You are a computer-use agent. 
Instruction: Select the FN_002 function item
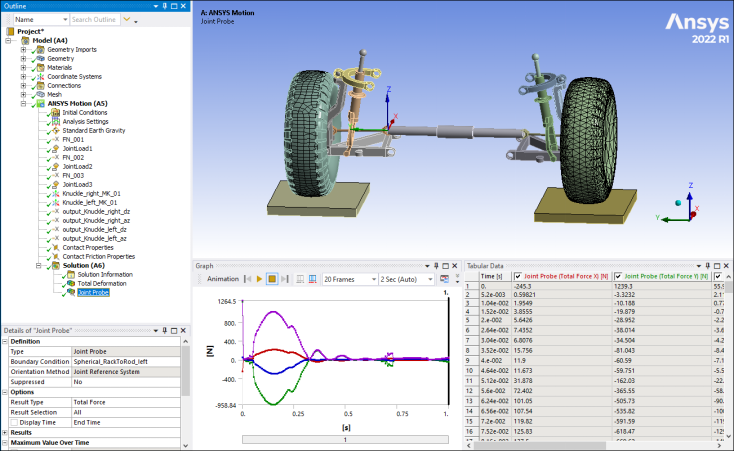73,158
